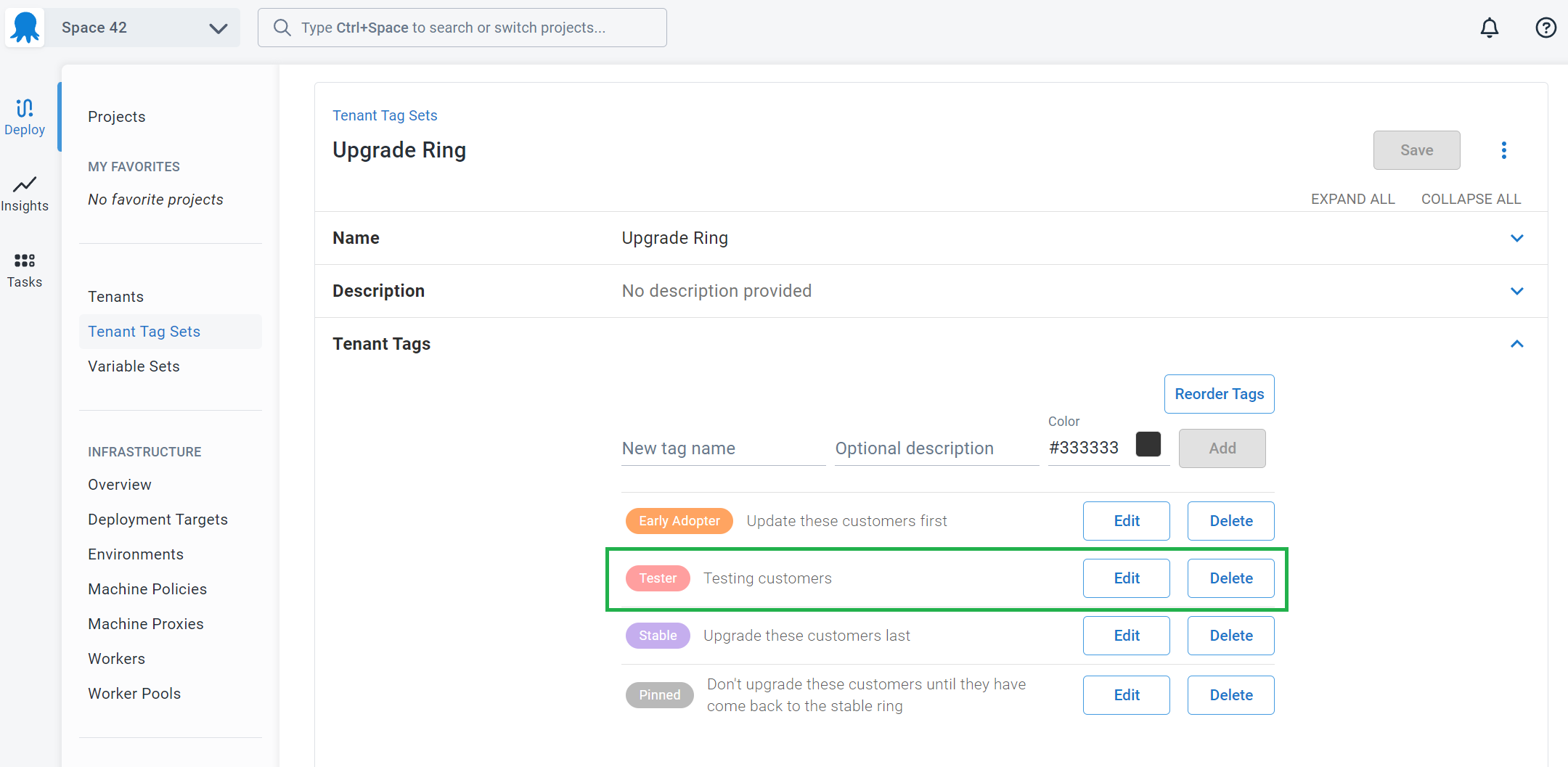This screenshot has height=767, width=1568.
Task: Open the three-dot overflow menu
Action: [1503, 150]
